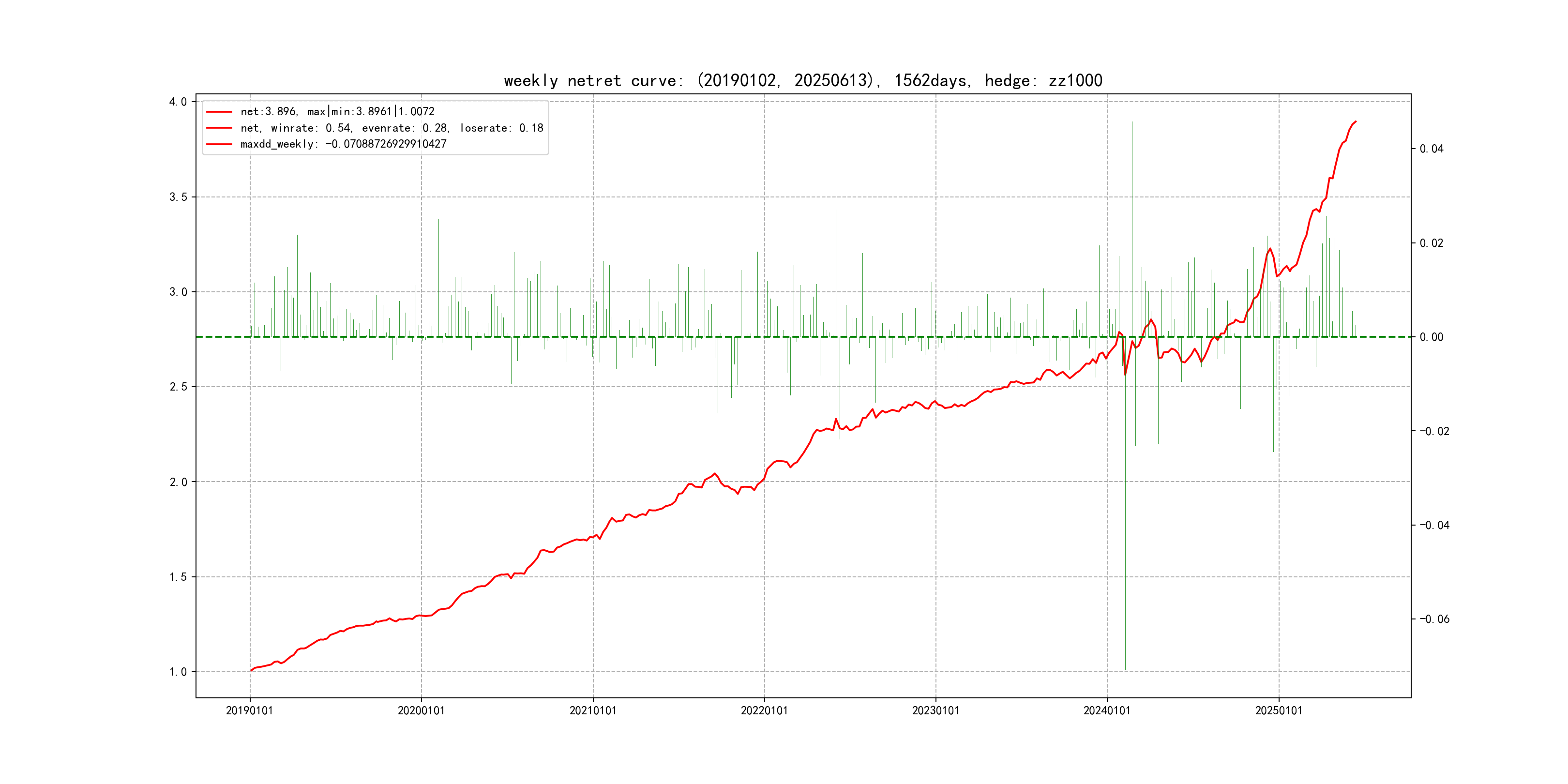Click the -0.02 right y-axis tick label

1434,432
